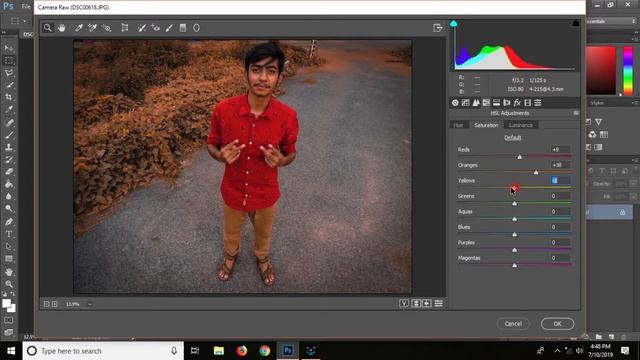Image resolution: width=640 pixels, height=360 pixels.
Task: Select the Red Eye Removal tool
Action: click(x=156, y=28)
